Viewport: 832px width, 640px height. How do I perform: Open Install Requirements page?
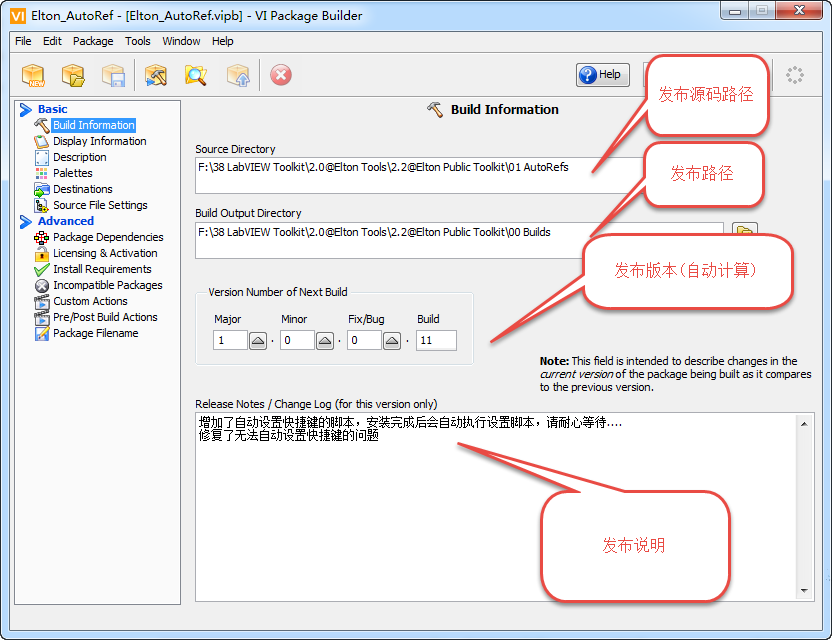click(x=102, y=269)
